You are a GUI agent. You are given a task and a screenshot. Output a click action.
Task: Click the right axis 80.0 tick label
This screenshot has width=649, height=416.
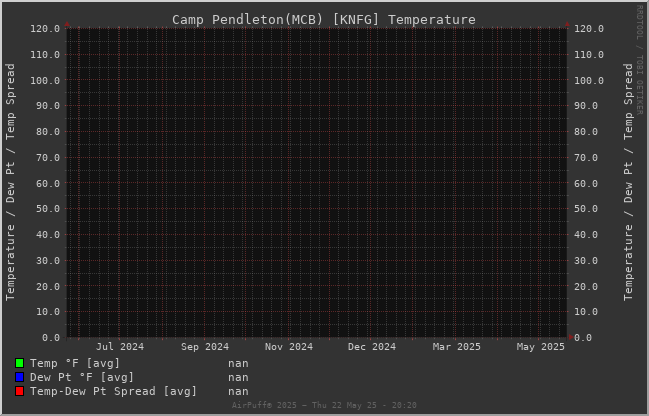click(586, 132)
